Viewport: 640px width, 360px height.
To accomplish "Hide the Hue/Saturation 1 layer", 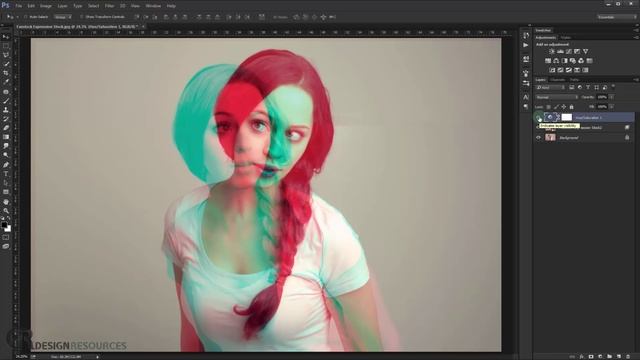I will tap(538, 118).
